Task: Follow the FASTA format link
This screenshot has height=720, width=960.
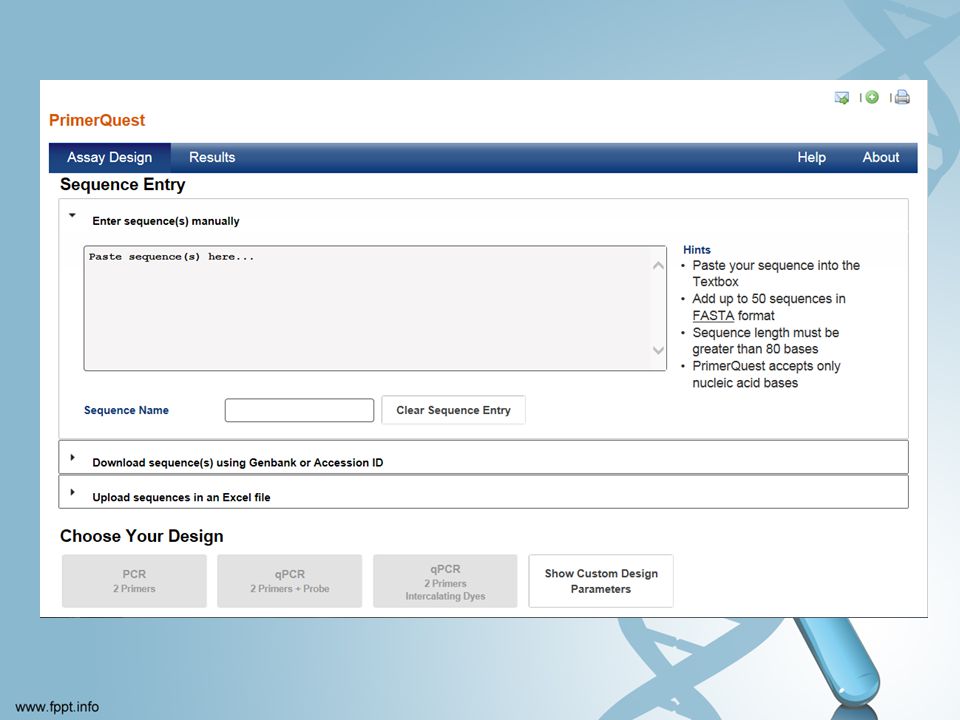Action: point(713,316)
